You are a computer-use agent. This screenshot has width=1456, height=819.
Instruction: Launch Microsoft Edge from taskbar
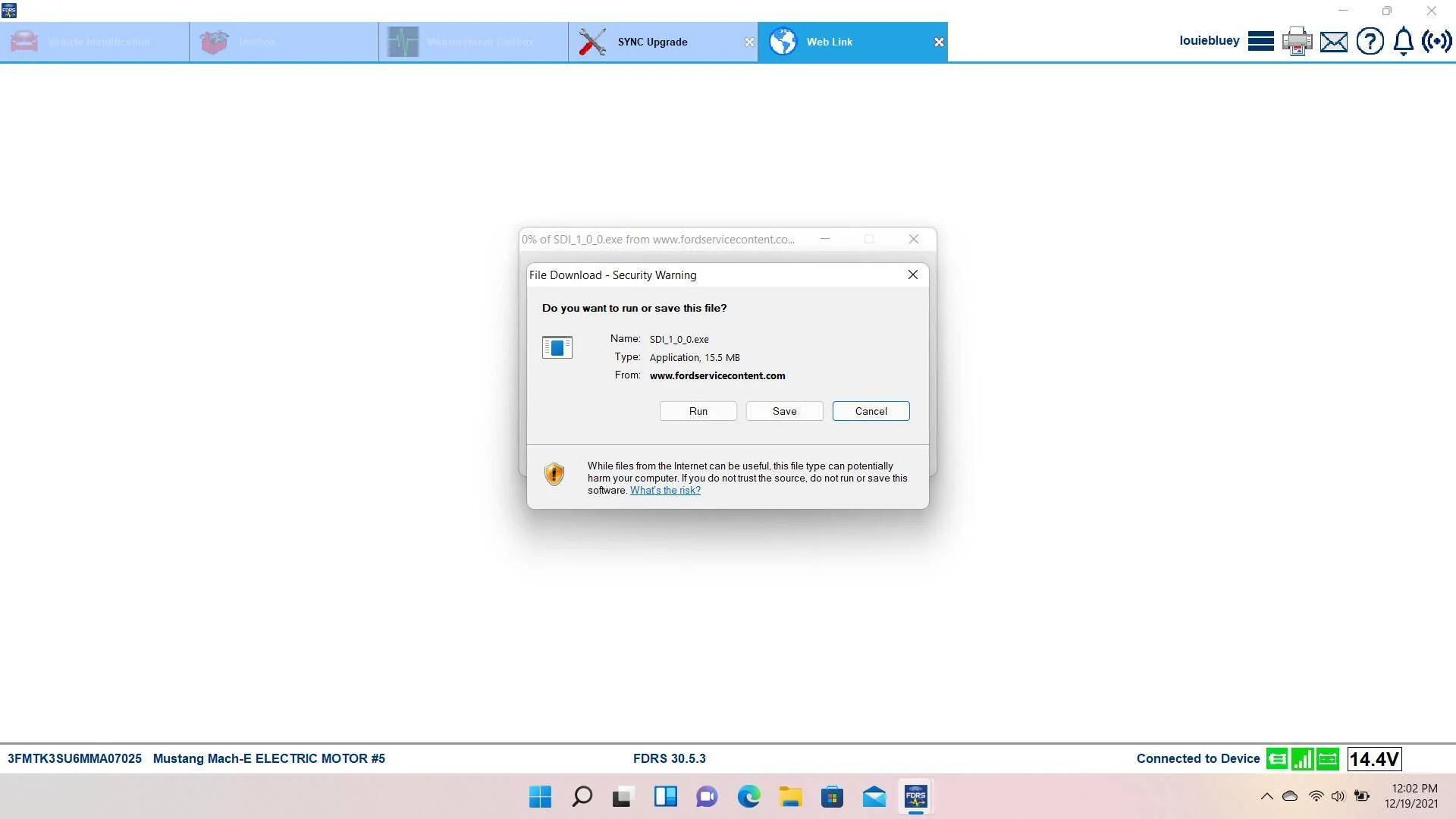(748, 797)
